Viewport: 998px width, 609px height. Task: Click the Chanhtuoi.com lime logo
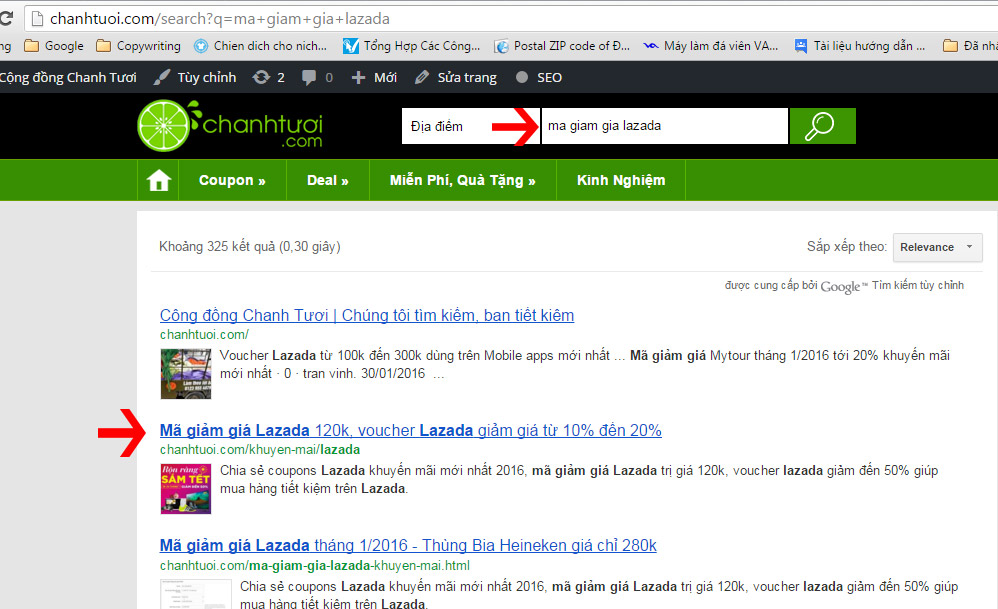(231, 127)
